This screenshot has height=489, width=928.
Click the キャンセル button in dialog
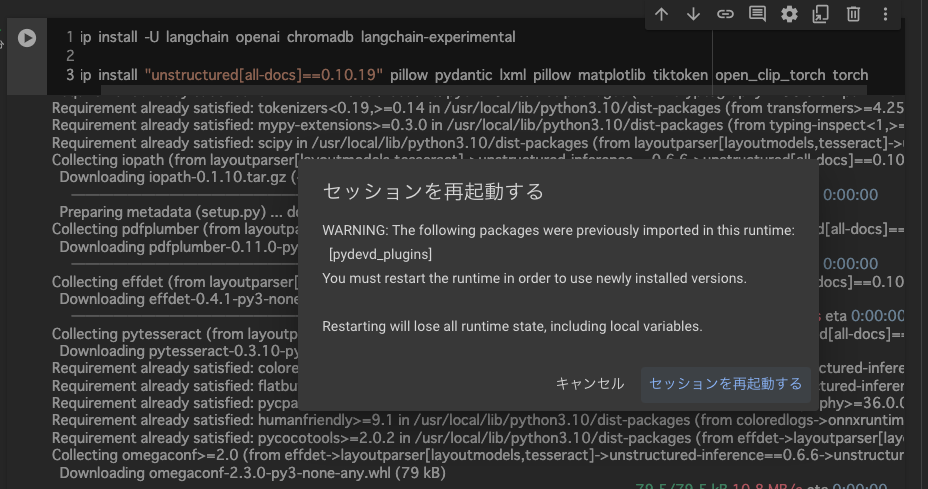[x=589, y=383]
